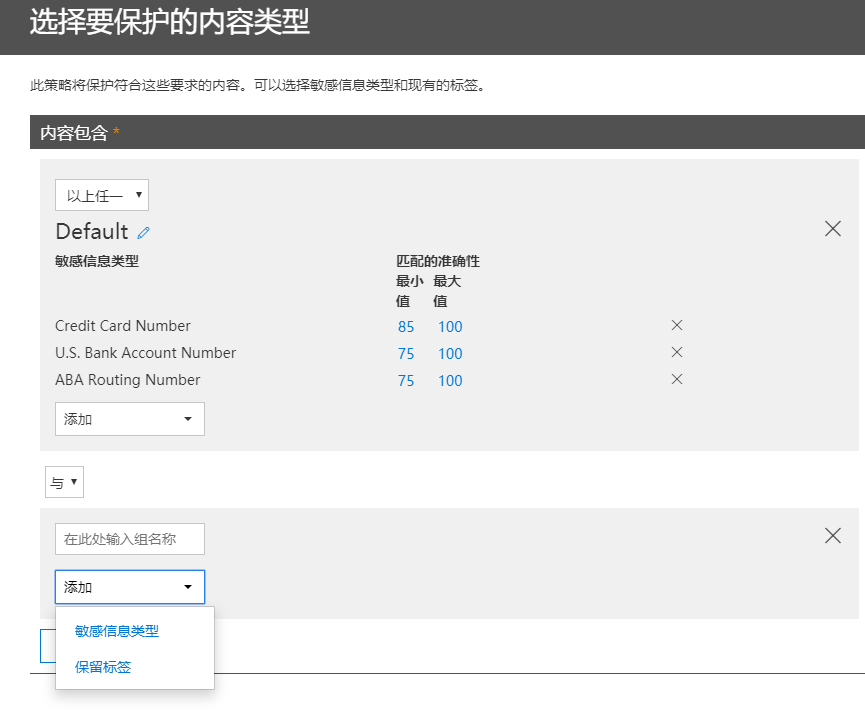Image resolution: width=865 pixels, height=719 pixels.
Task: Select the U.S. Bank Account Number label
Action: point(146,353)
